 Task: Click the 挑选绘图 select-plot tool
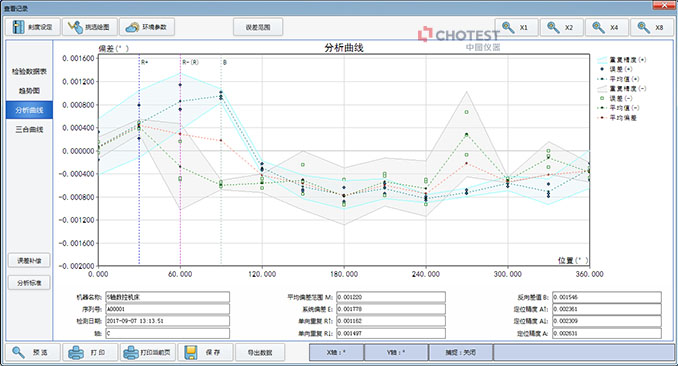[90, 27]
